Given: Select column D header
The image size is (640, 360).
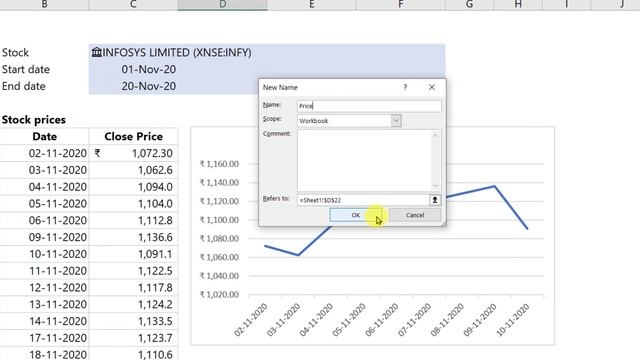Looking at the screenshot, I should [x=222, y=4].
